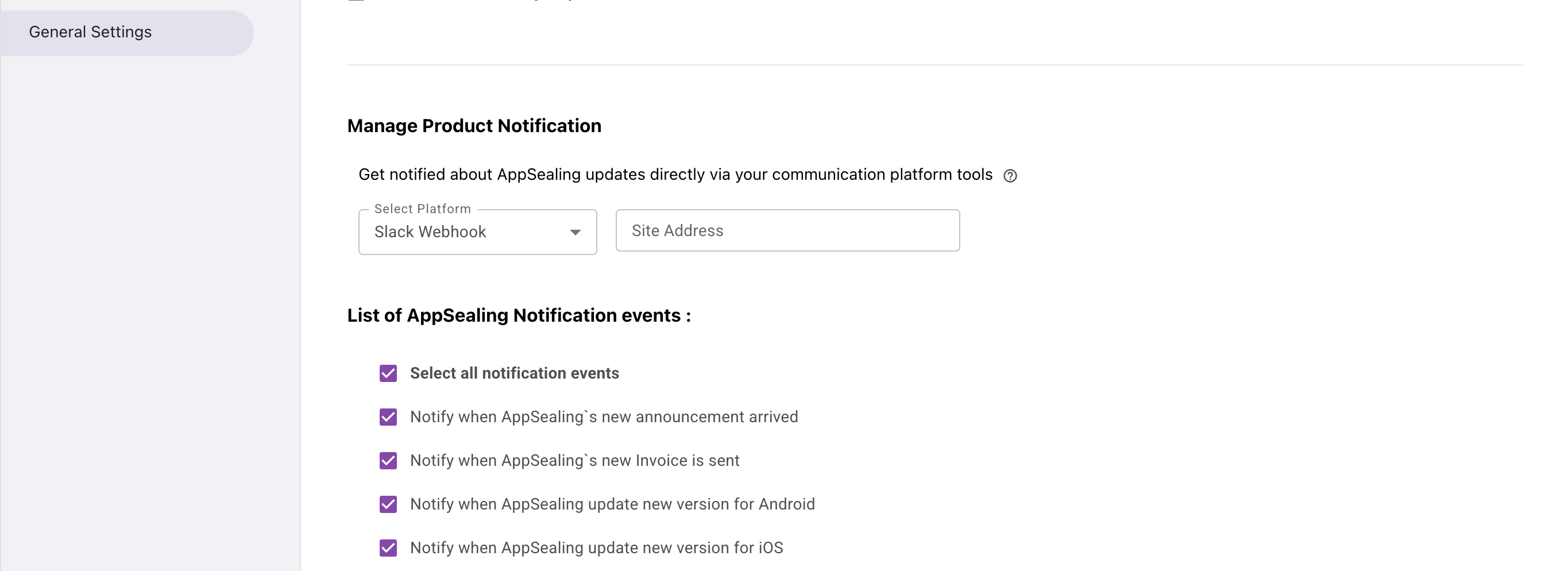This screenshot has width=1568, height=571.
Task: Click the 'new version for iOS' label text
Action: (596, 548)
